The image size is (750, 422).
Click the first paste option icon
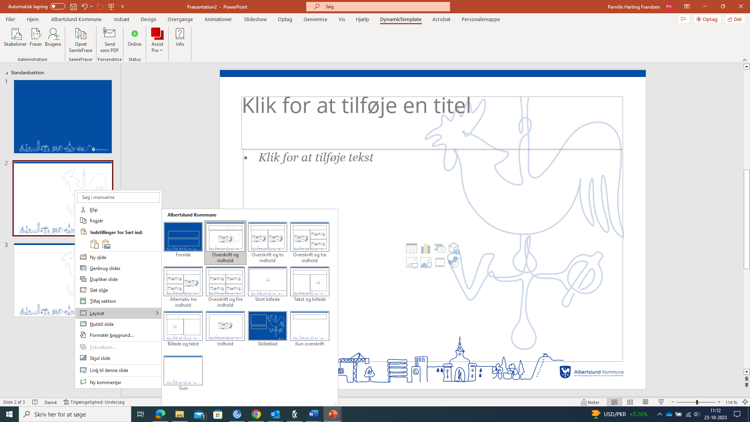(94, 244)
